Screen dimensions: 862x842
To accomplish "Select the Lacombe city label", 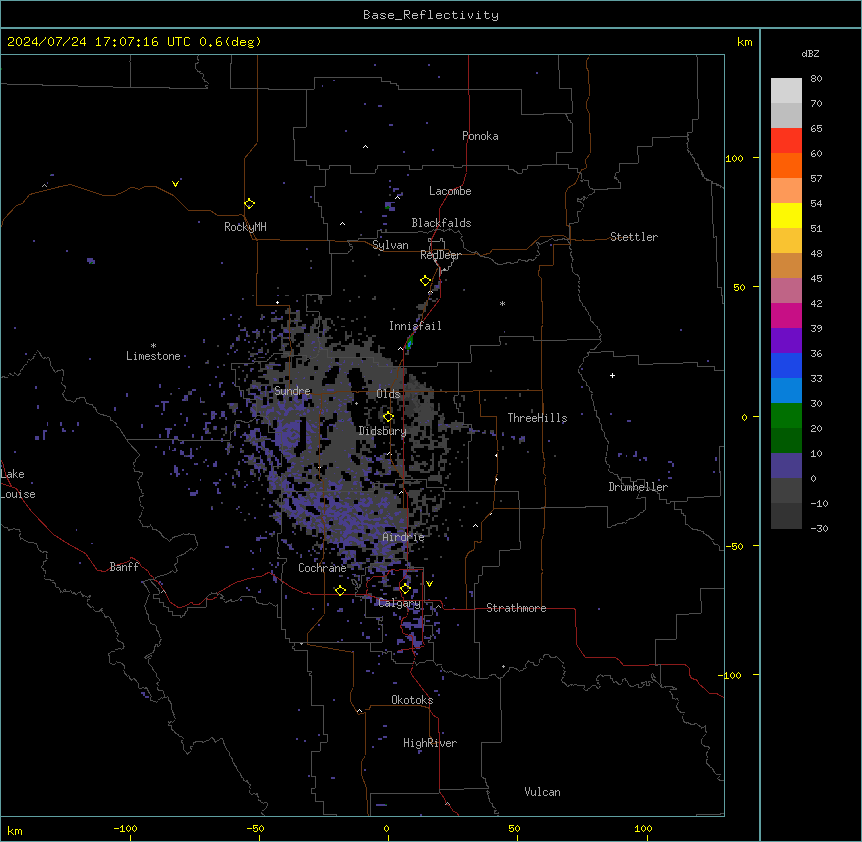I will pos(450,191).
